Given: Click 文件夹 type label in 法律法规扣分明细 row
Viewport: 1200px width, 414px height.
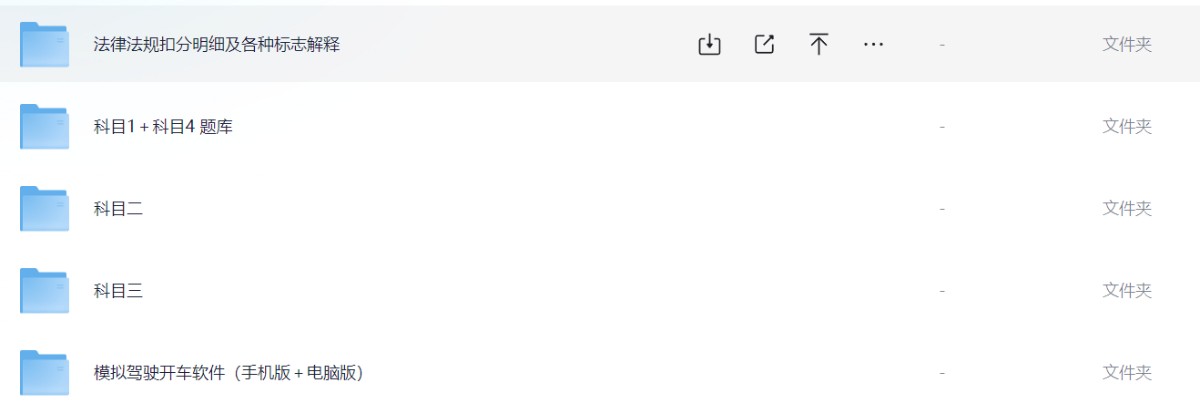Looking at the screenshot, I should (1127, 45).
